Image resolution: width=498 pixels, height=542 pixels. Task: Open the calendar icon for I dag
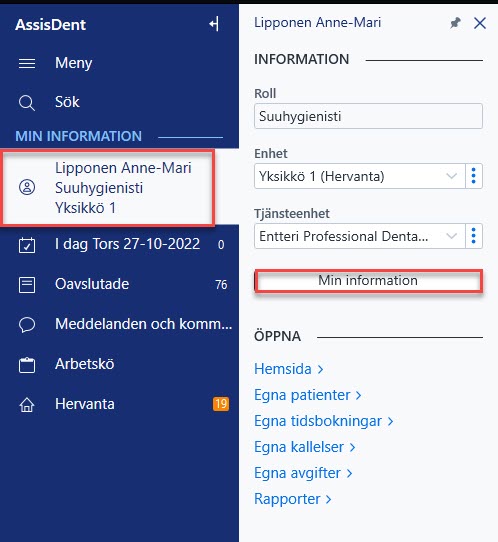coord(27,245)
